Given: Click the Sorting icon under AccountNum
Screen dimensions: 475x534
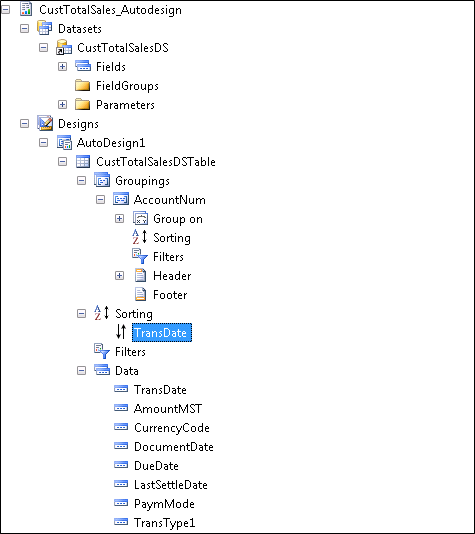Looking at the screenshot, I should pos(140,237).
